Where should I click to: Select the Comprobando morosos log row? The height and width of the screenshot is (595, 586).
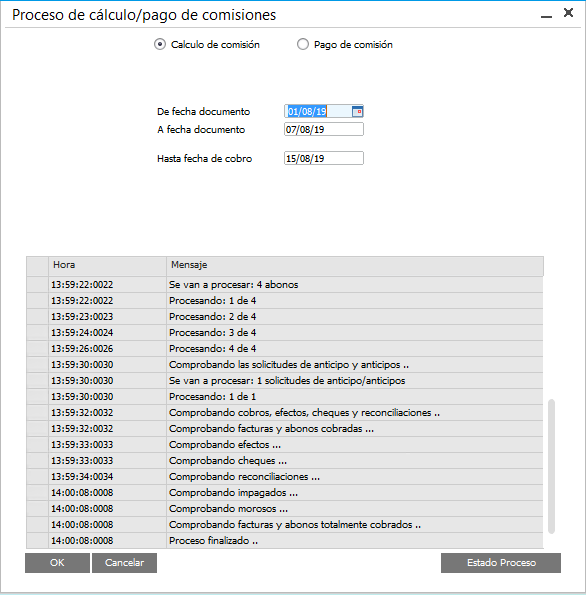click(285, 509)
